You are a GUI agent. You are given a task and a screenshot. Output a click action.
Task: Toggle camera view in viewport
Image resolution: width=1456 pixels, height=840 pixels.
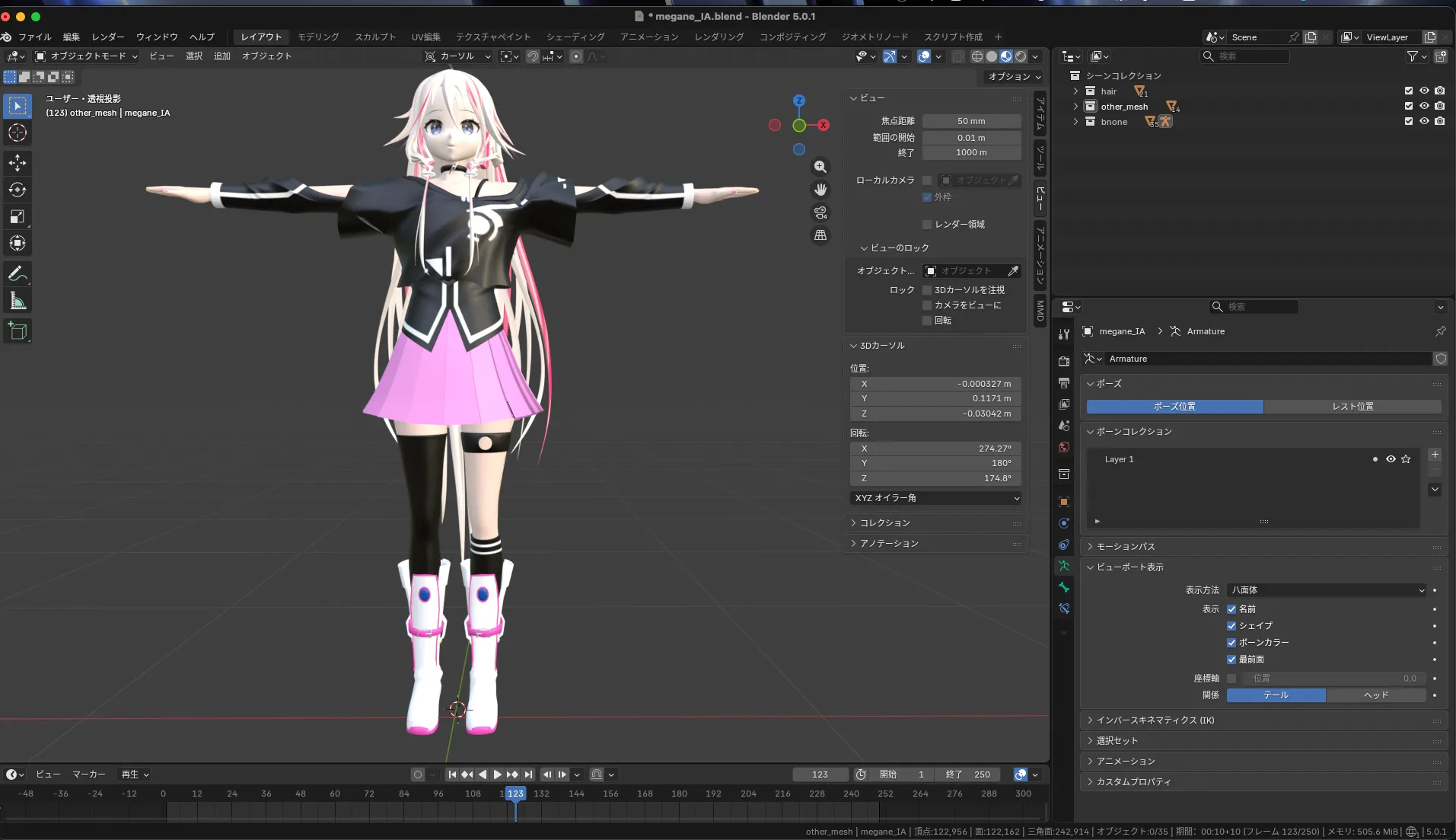point(820,212)
